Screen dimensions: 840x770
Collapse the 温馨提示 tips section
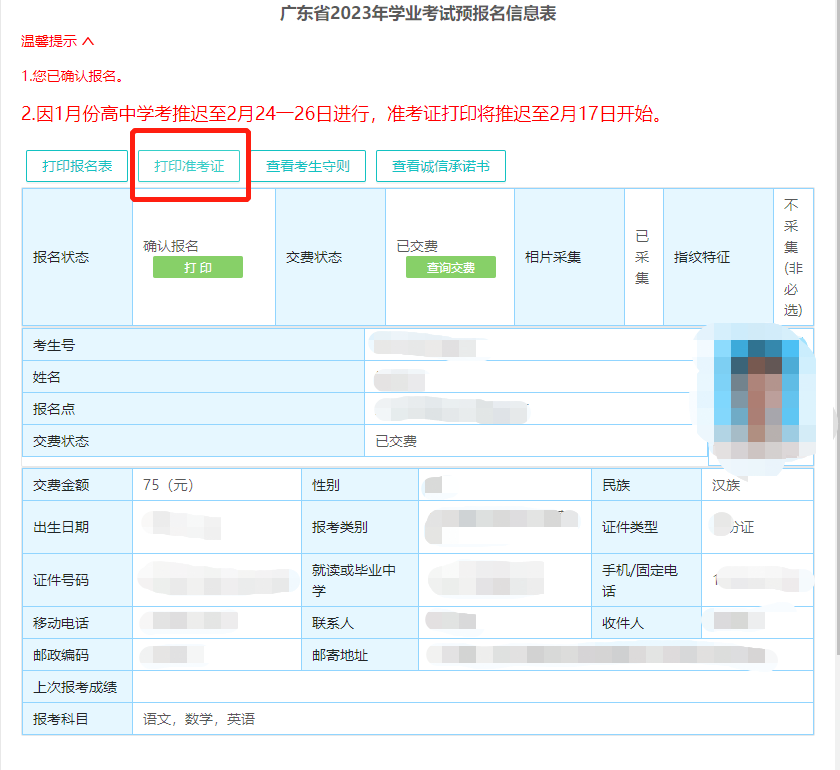[57, 41]
